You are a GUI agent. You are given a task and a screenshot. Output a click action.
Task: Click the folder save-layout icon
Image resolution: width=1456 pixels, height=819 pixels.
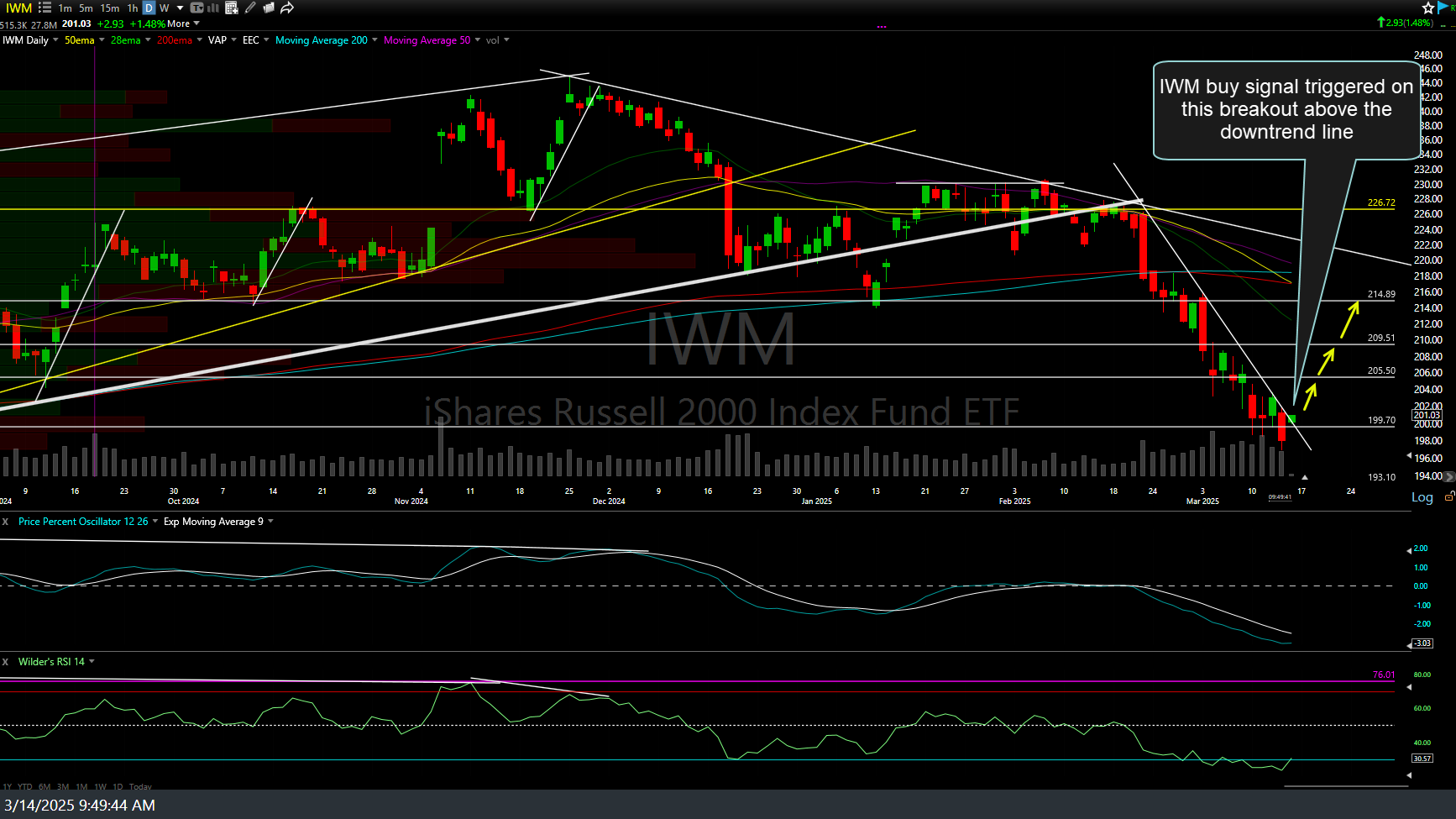269,8
